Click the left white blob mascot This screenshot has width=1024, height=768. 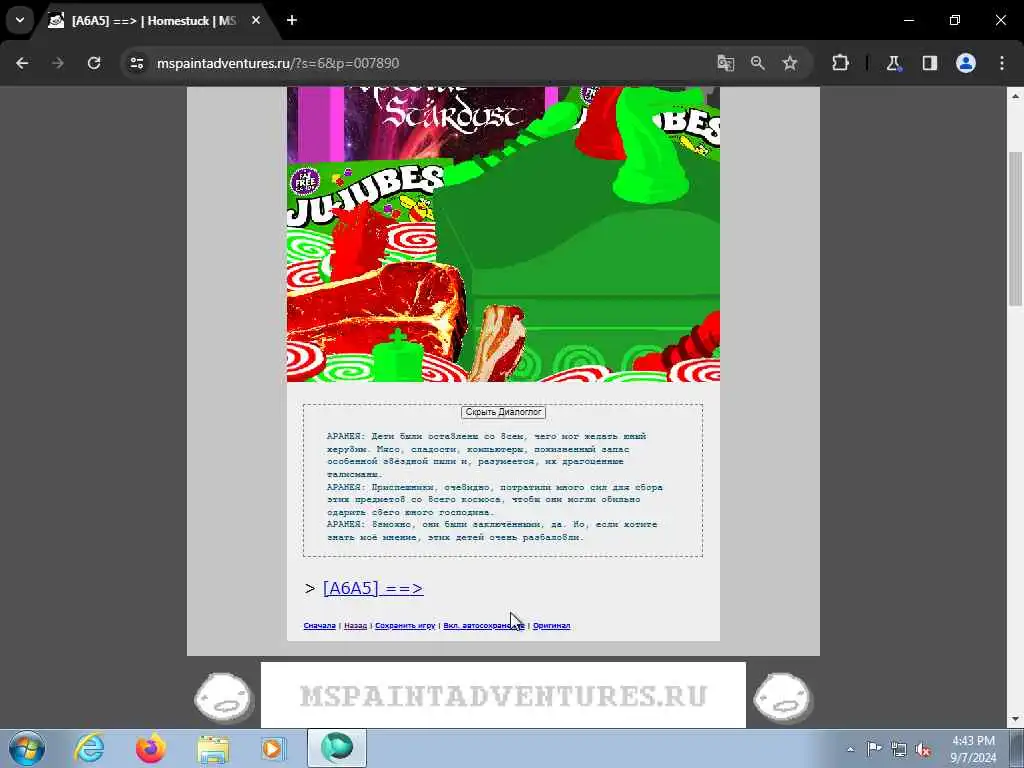tap(223, 698)
